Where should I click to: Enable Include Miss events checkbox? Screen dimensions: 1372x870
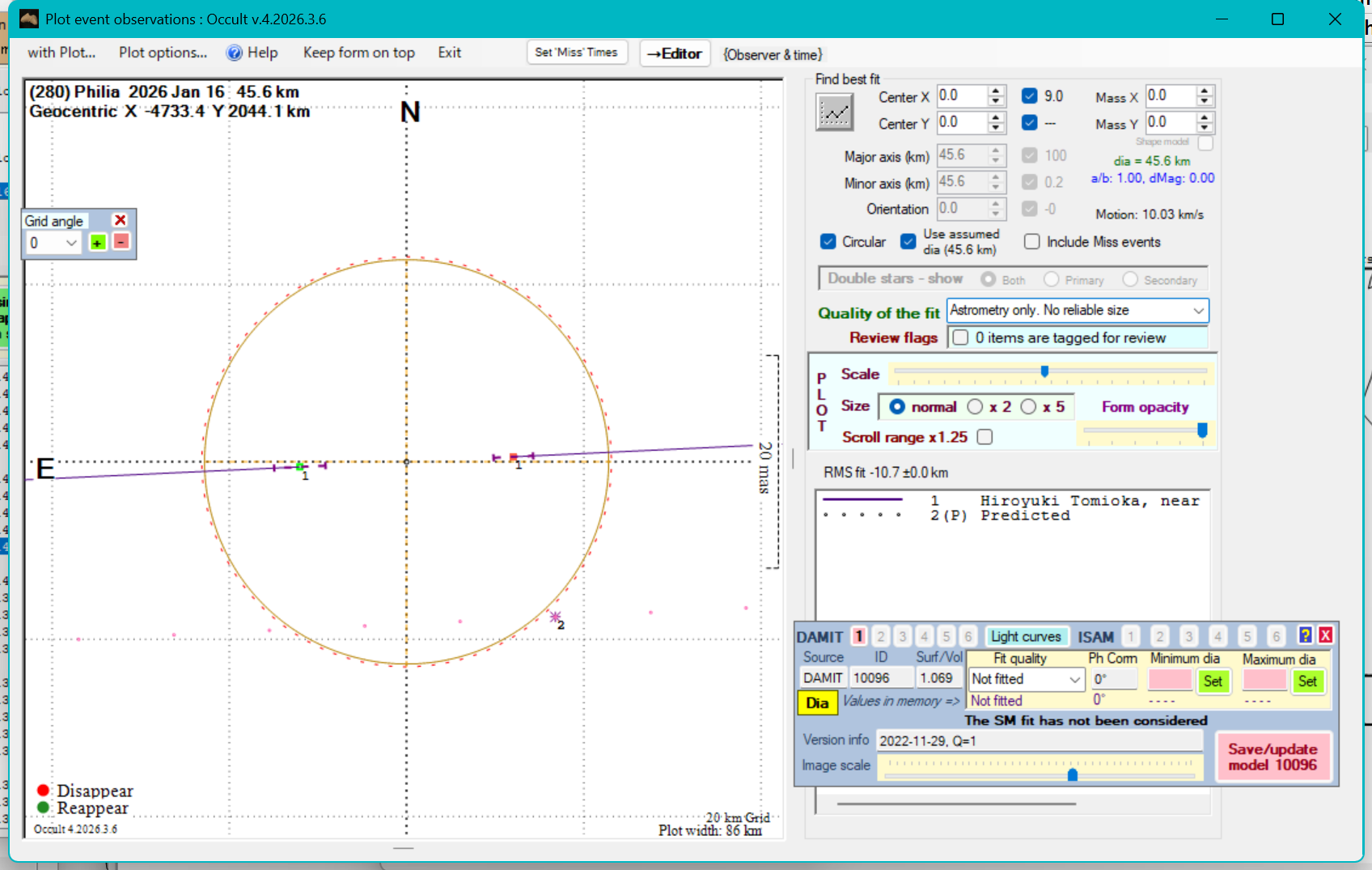coord(1032,242)
